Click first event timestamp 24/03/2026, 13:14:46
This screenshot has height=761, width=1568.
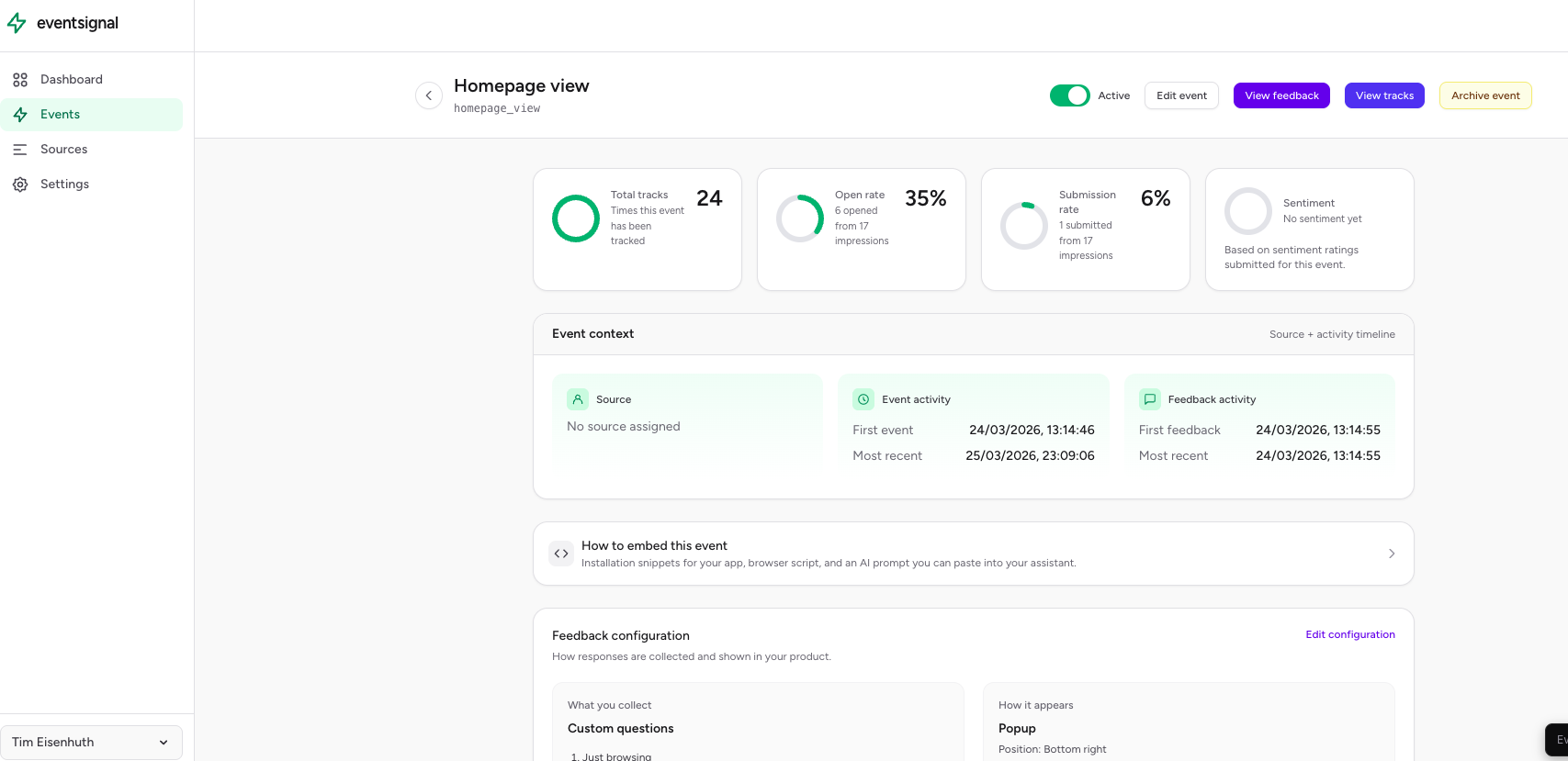(1032, 430)
